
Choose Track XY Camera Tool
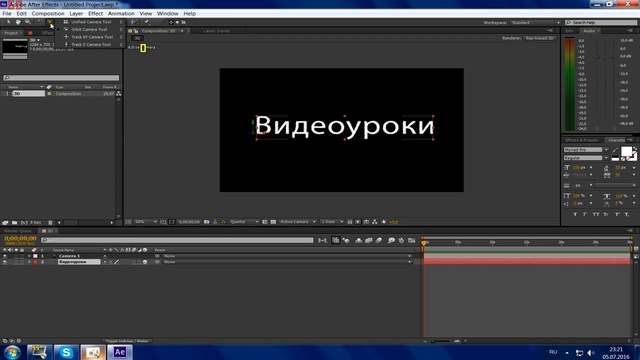coord(92,37)
